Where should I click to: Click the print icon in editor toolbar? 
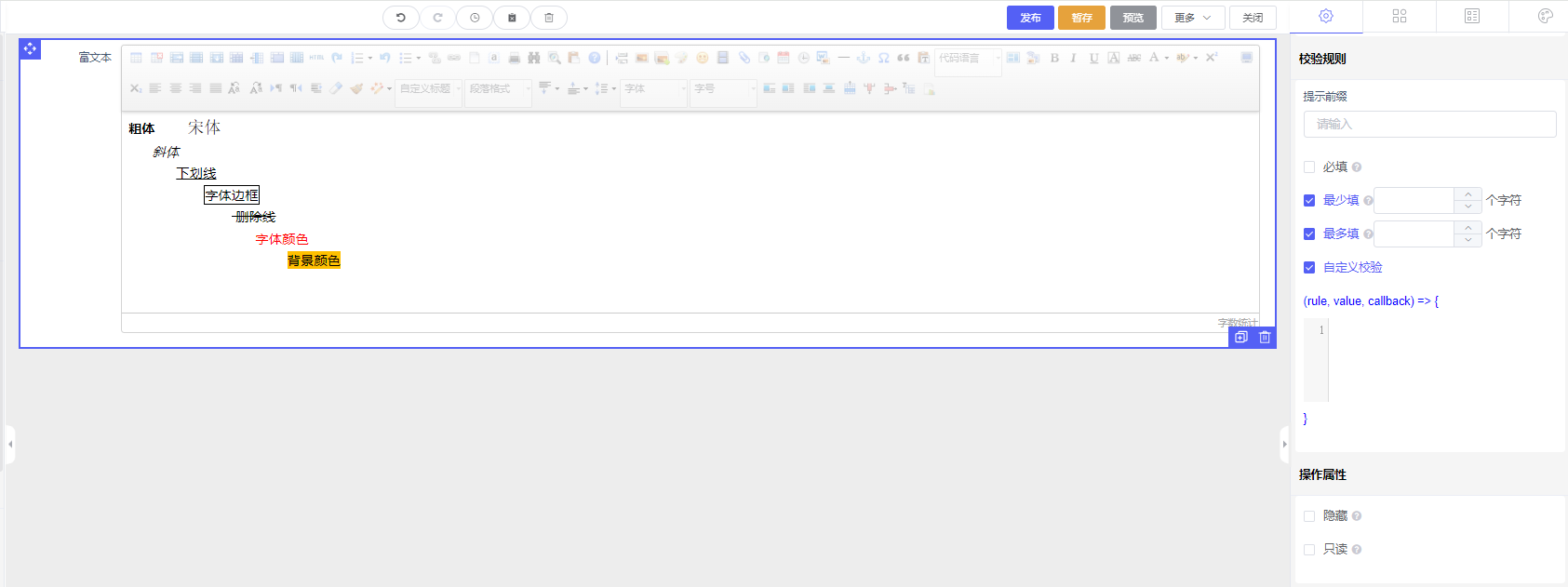[x=514, y=58]
